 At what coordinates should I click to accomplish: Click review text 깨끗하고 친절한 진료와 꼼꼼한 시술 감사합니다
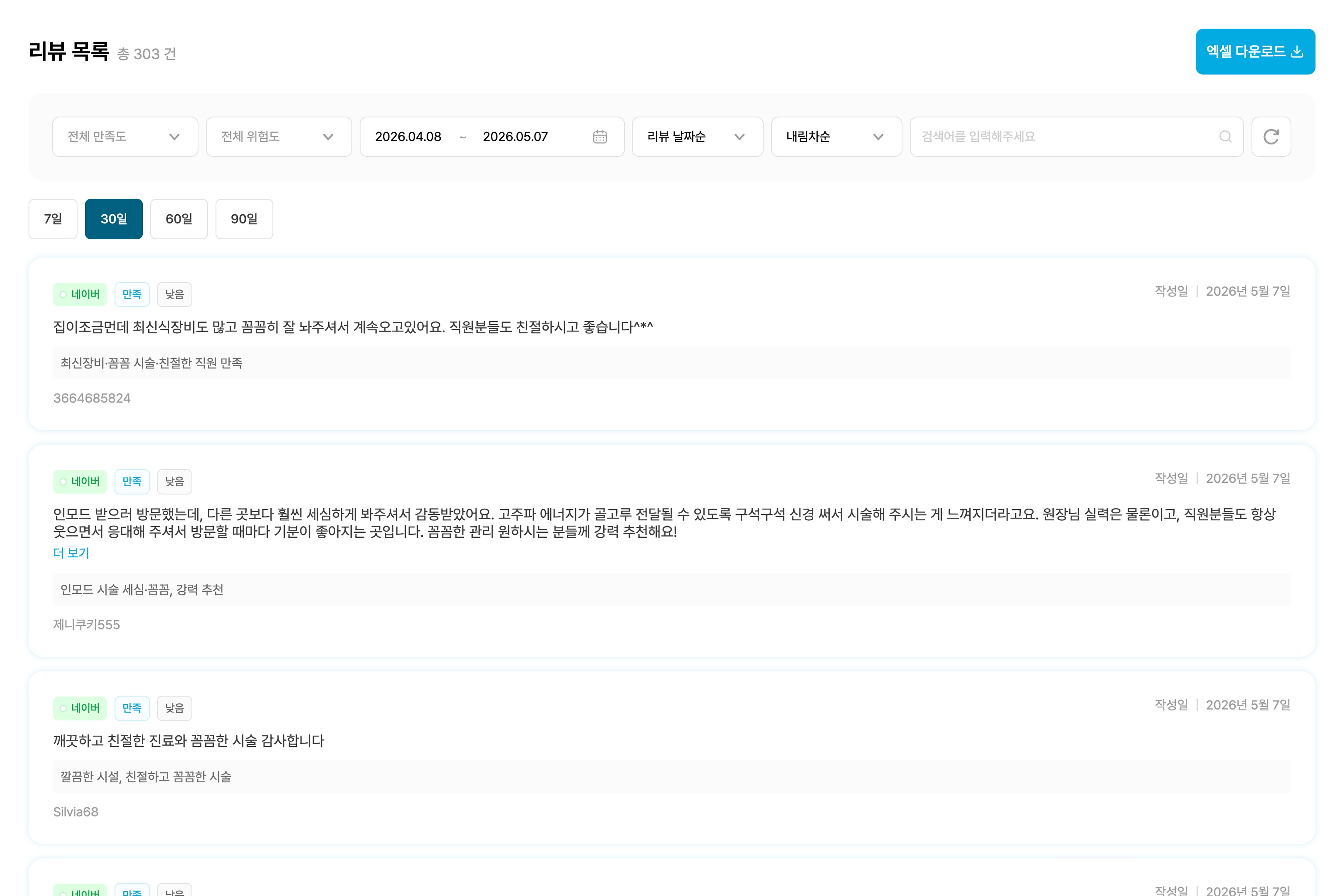click(x=188, y=741)
